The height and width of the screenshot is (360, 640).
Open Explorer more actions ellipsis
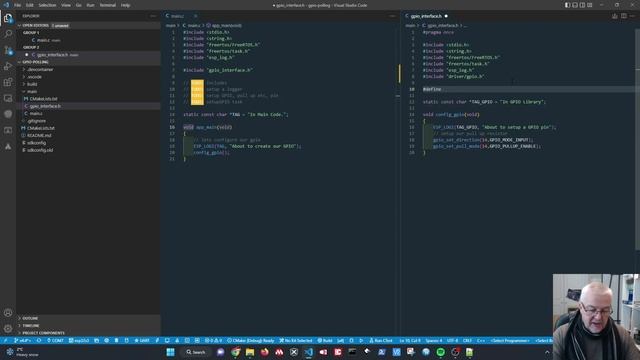click(x=153, y=16)
